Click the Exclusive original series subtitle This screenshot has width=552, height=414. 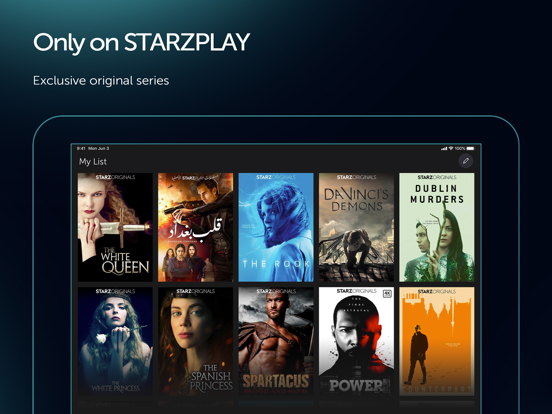(x=101, y=81)
